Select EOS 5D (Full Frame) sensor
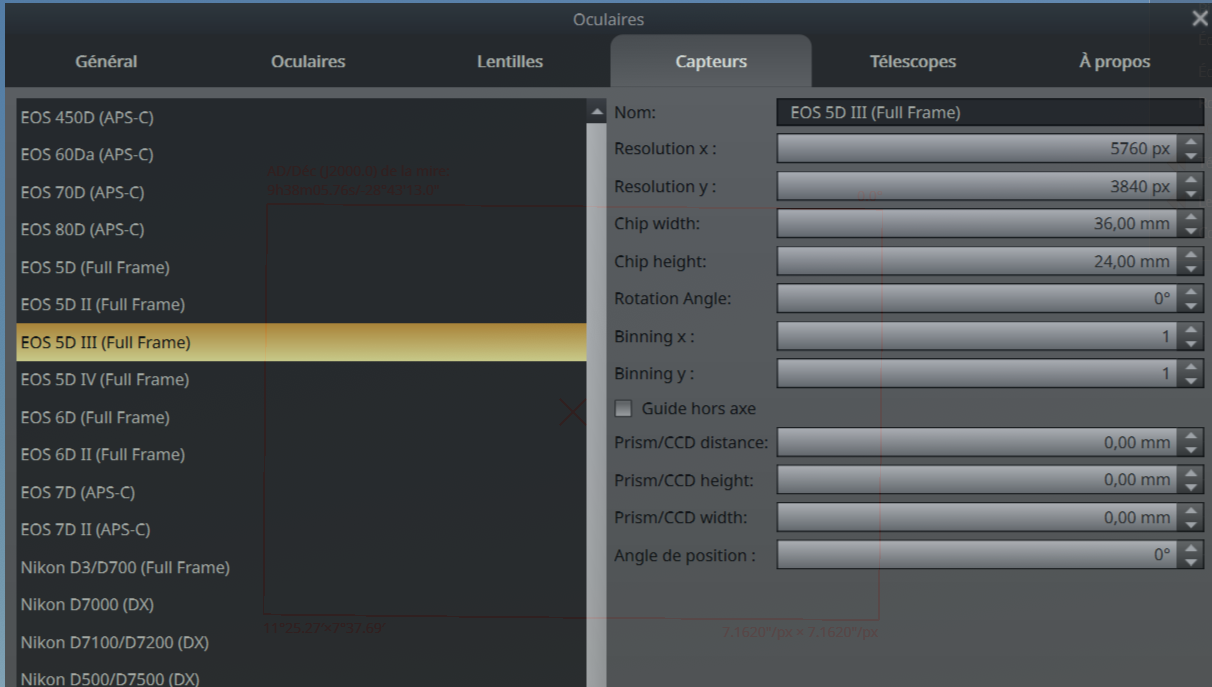The image size is (1212, 687). tap(301, 267)
